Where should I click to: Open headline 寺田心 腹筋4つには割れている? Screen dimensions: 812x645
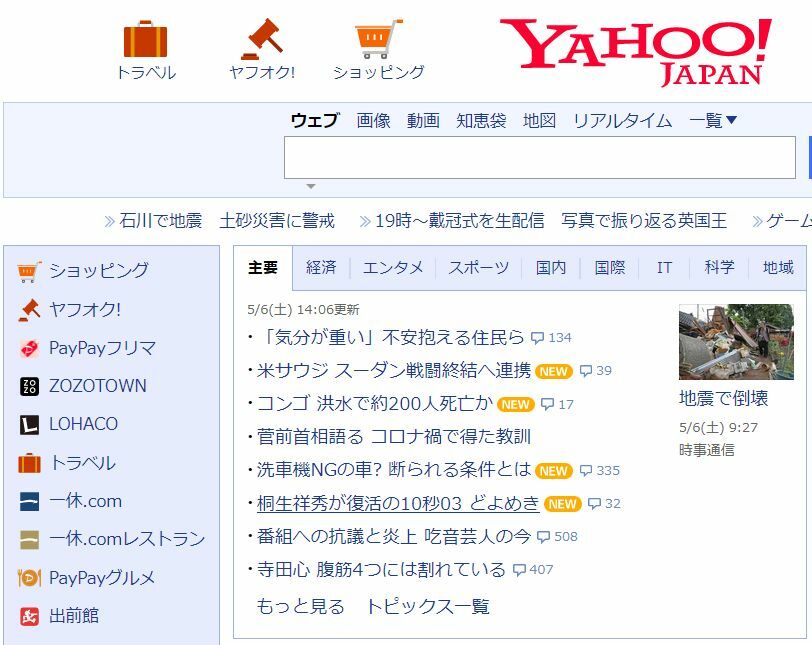tap(381, 569)
